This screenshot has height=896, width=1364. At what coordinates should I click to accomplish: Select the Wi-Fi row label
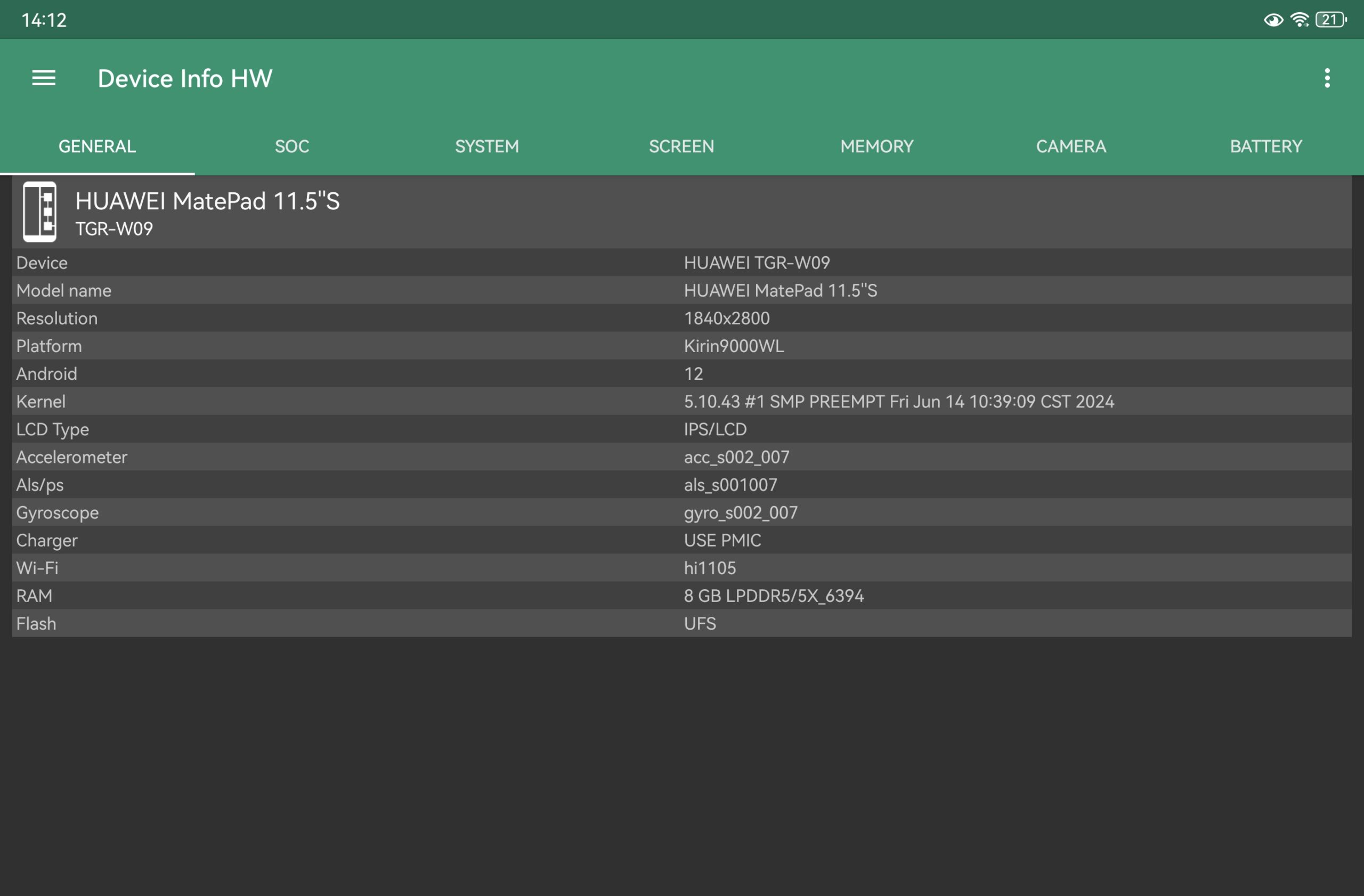click(x=37, y=568)
